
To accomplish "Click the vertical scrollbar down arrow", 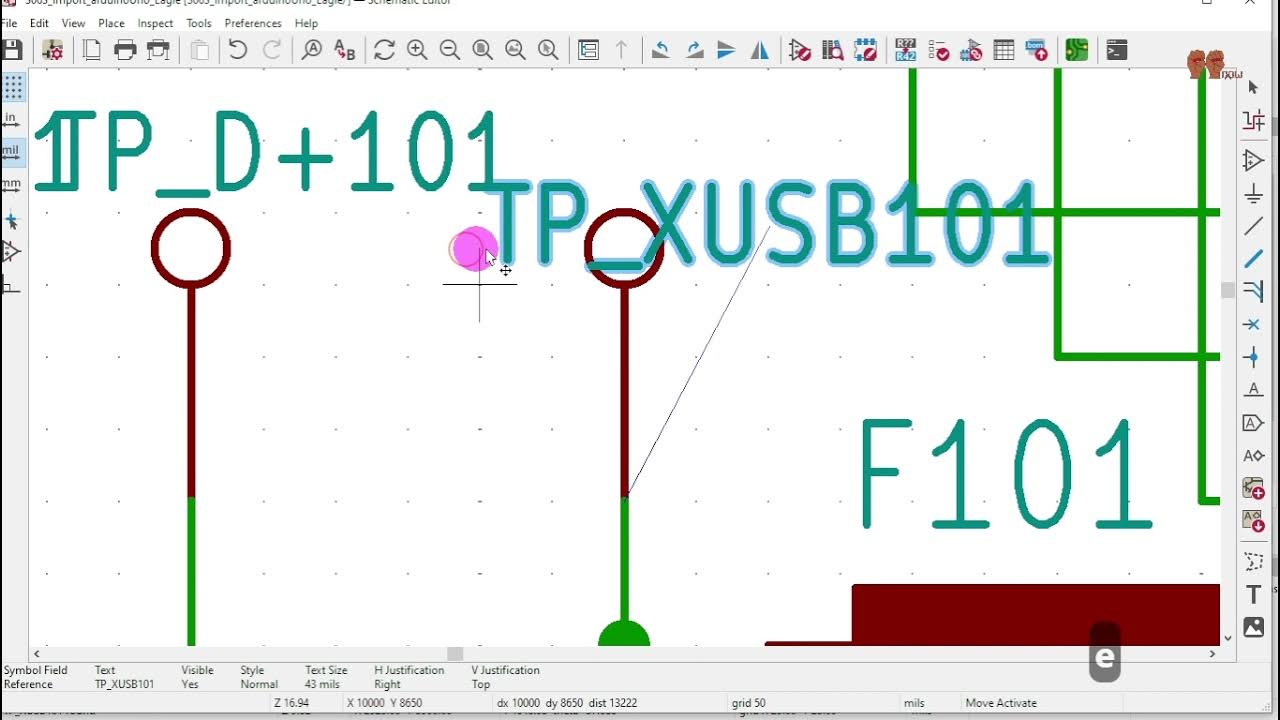I will coord(1228,638).
